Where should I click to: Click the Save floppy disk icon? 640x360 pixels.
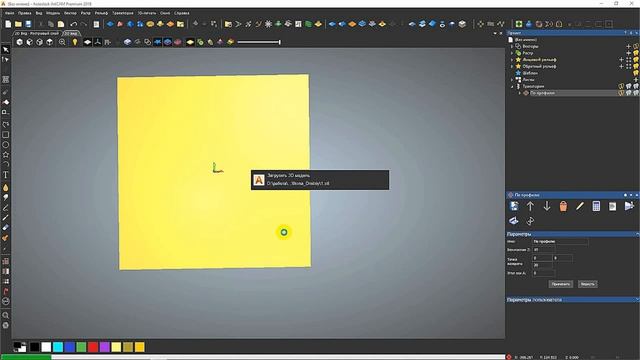click(28, 24)
